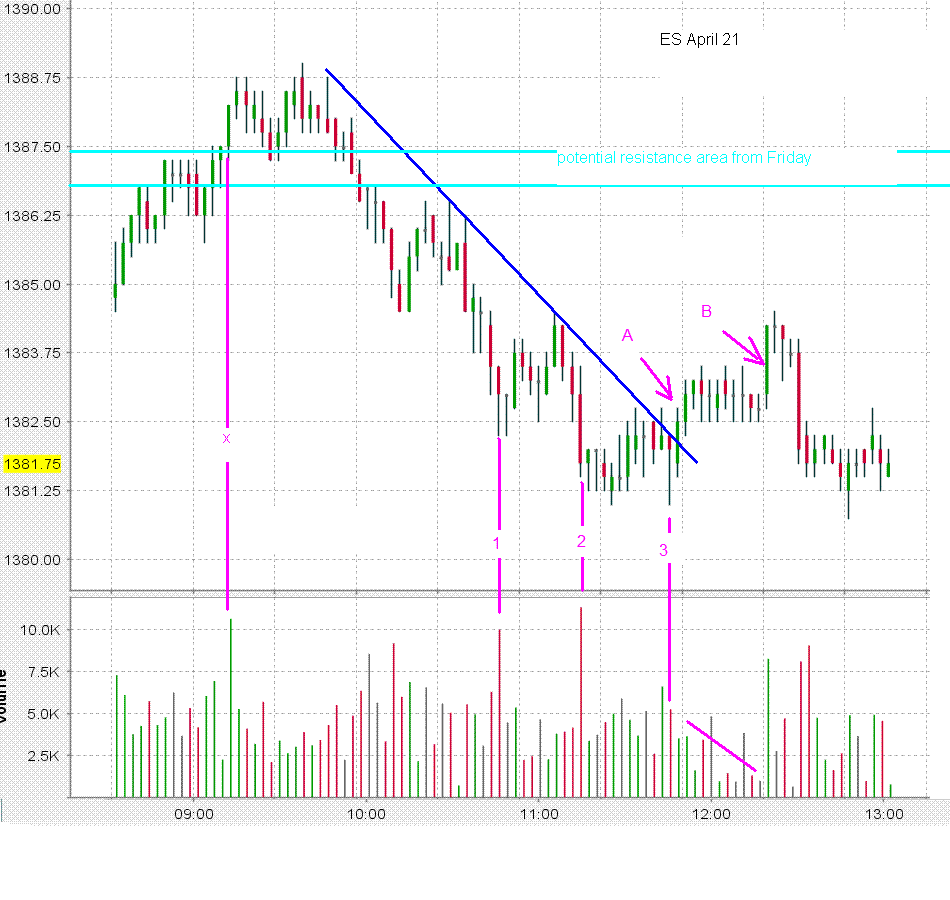
Task: Click the 1383.75 price axis label
Action: [x=32, y=353]
